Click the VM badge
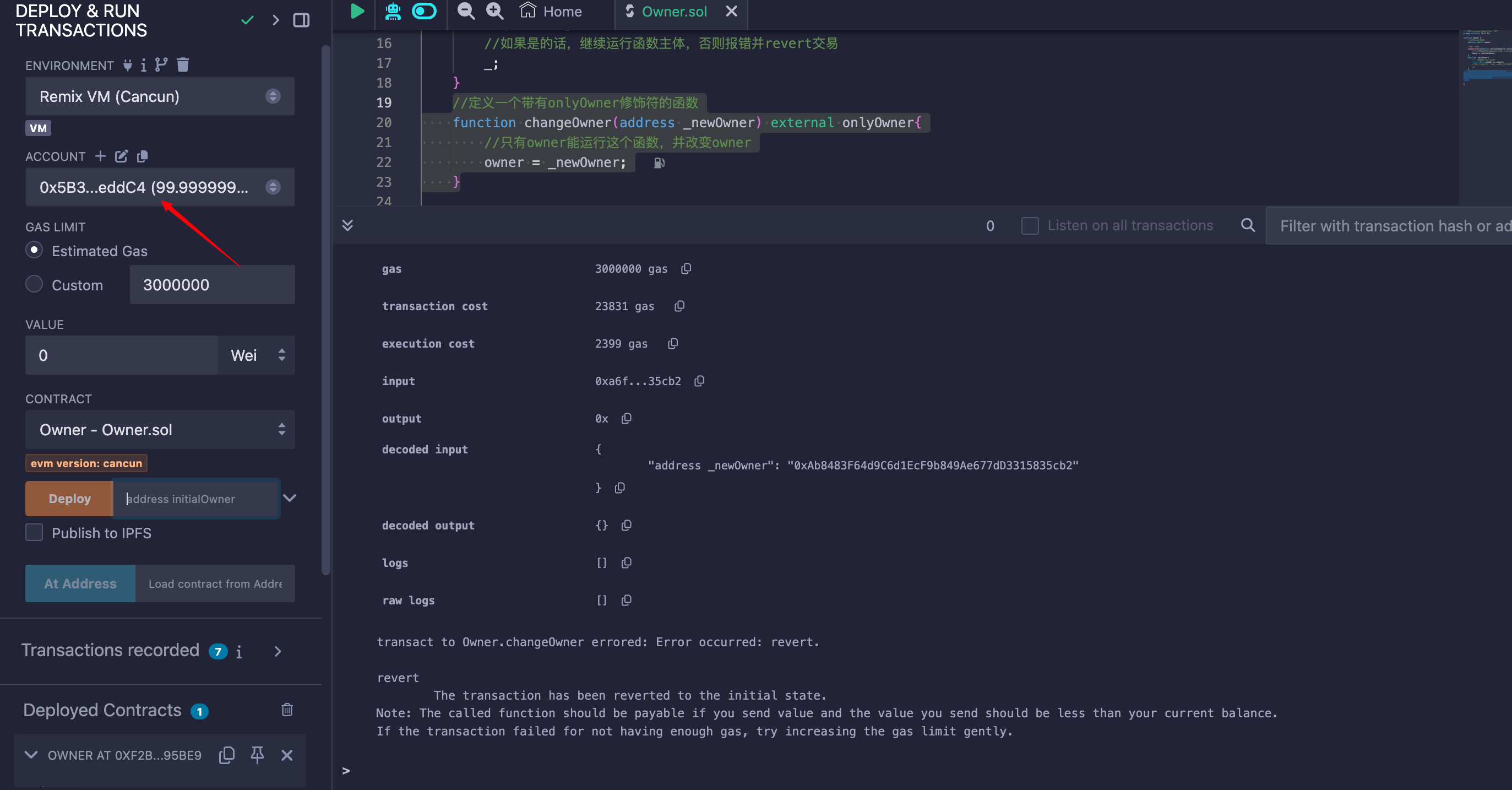Image resolution: width=1512 pixels, height=790 pixels. [x=38, y=128]
